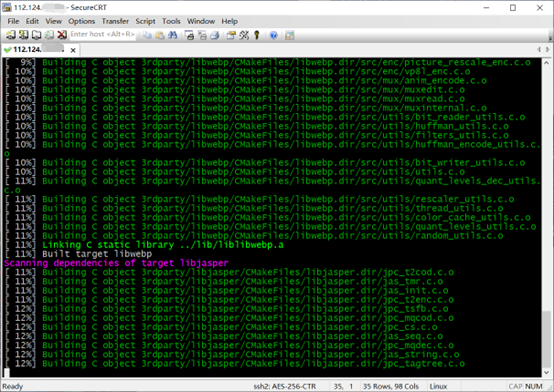
Task: Click '35 Rows, 98 Cols' status entry
Action: (391, 386)
